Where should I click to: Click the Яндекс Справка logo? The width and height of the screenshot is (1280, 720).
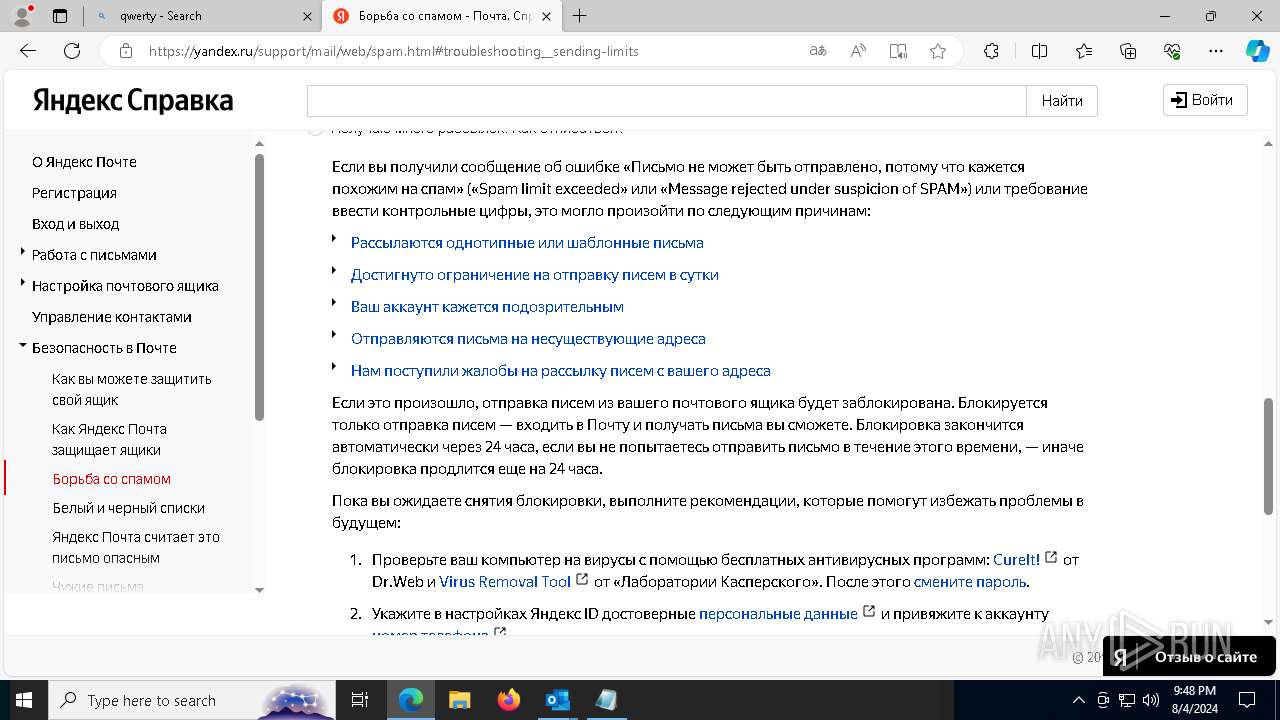(133, 100)
